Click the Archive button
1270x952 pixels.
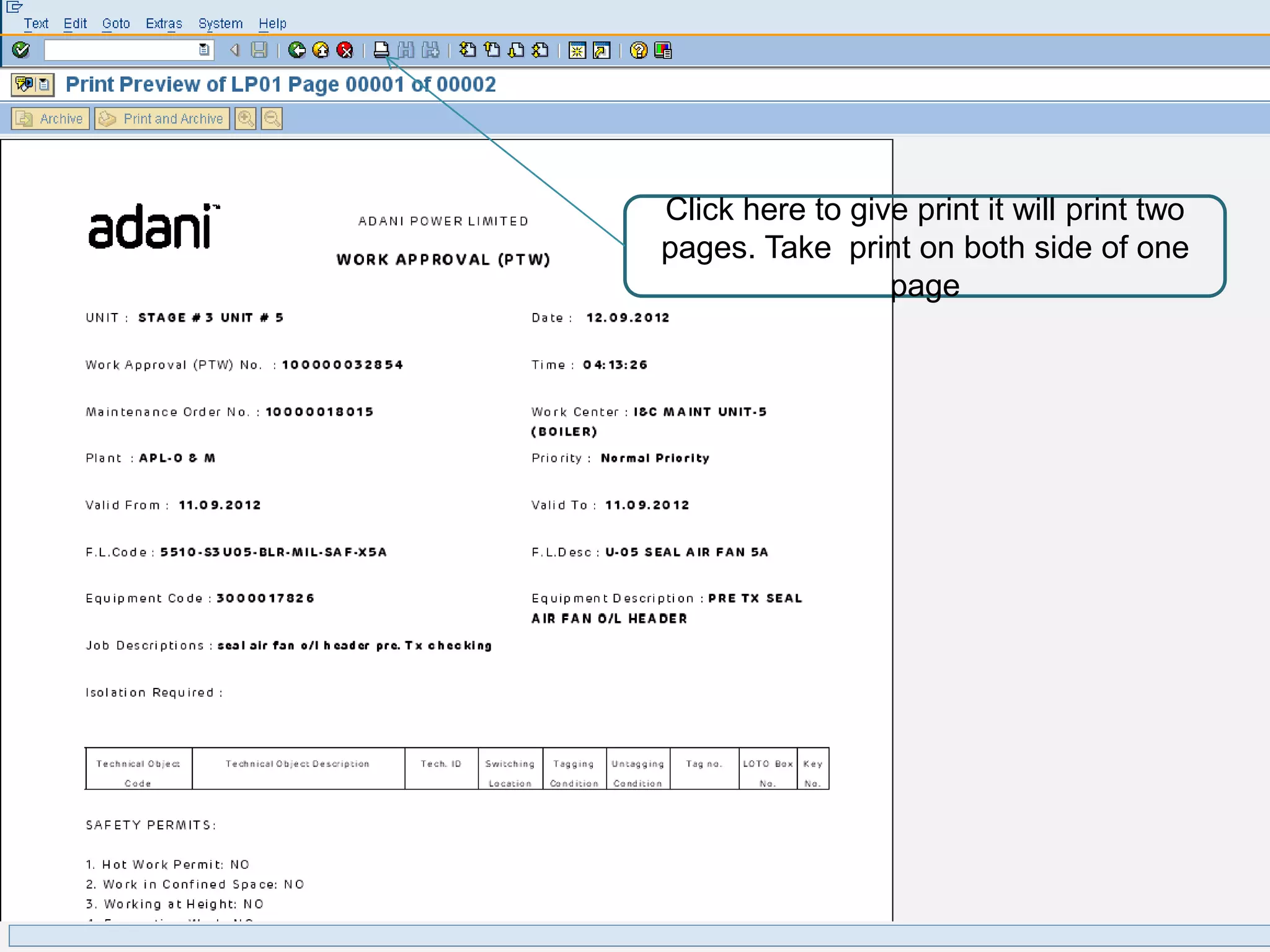(x=50, y=118)
